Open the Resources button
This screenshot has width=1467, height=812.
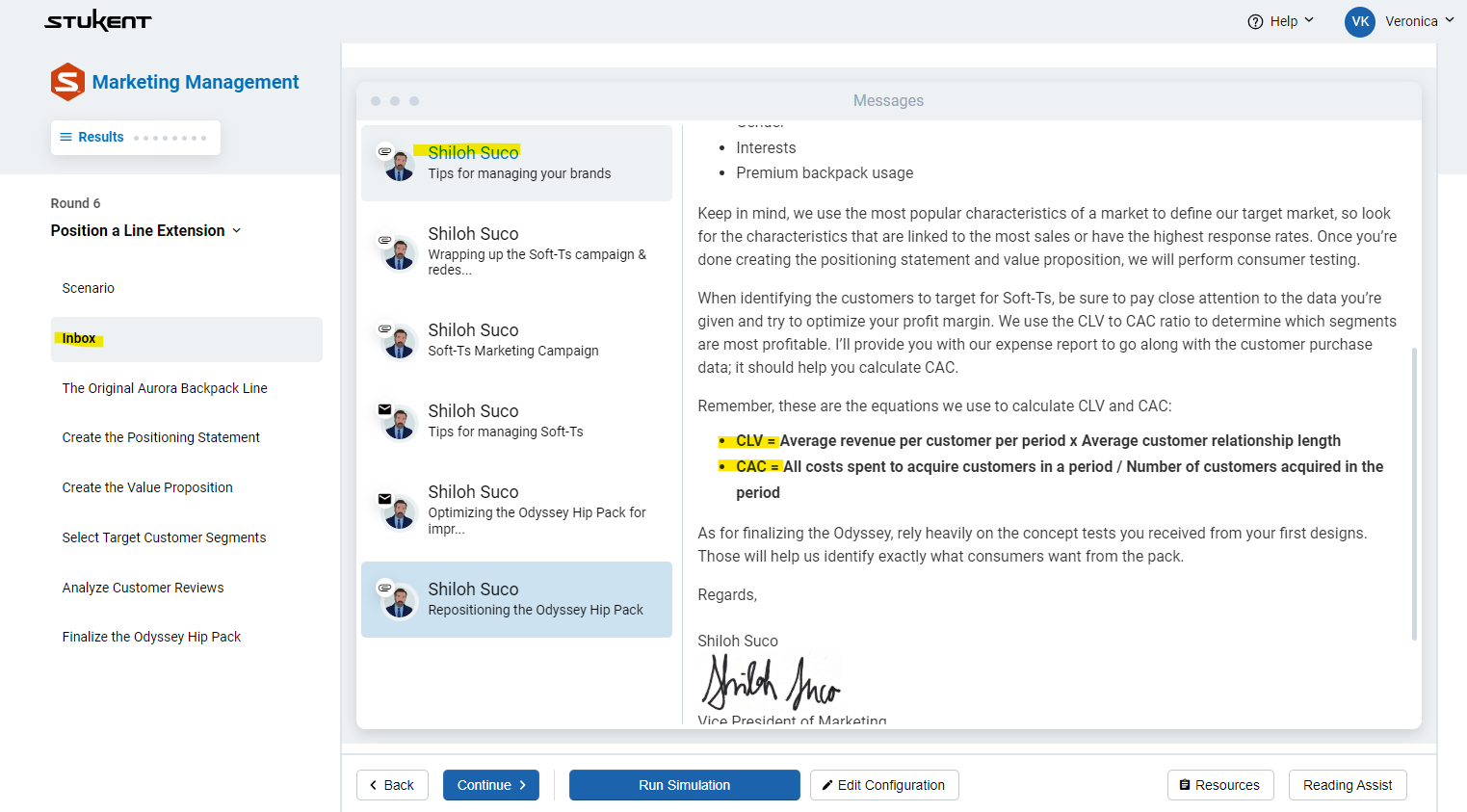point(1220,785)
